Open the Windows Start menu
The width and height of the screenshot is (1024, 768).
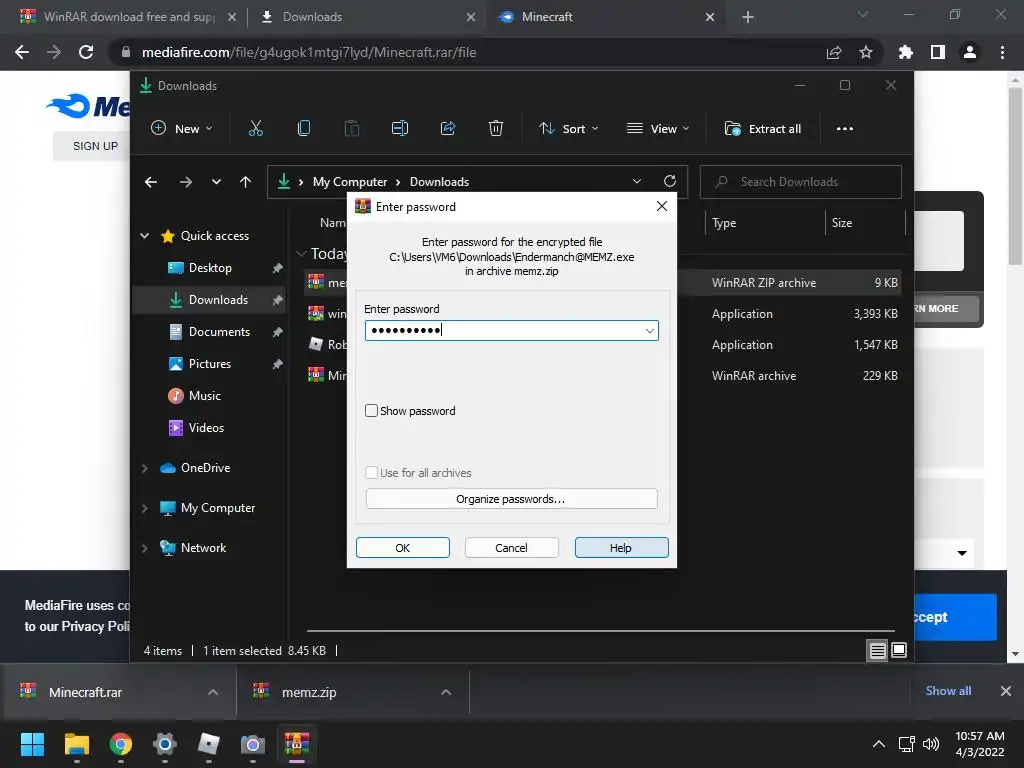[32, 744]
